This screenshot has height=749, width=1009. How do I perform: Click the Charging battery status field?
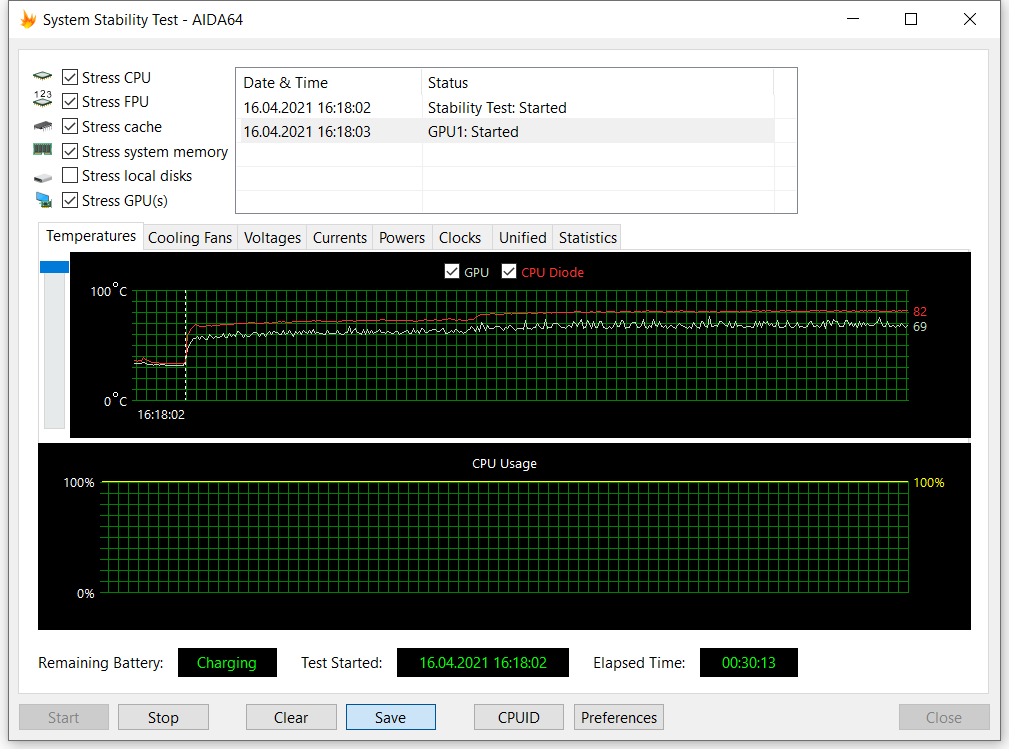pos(227,663)
